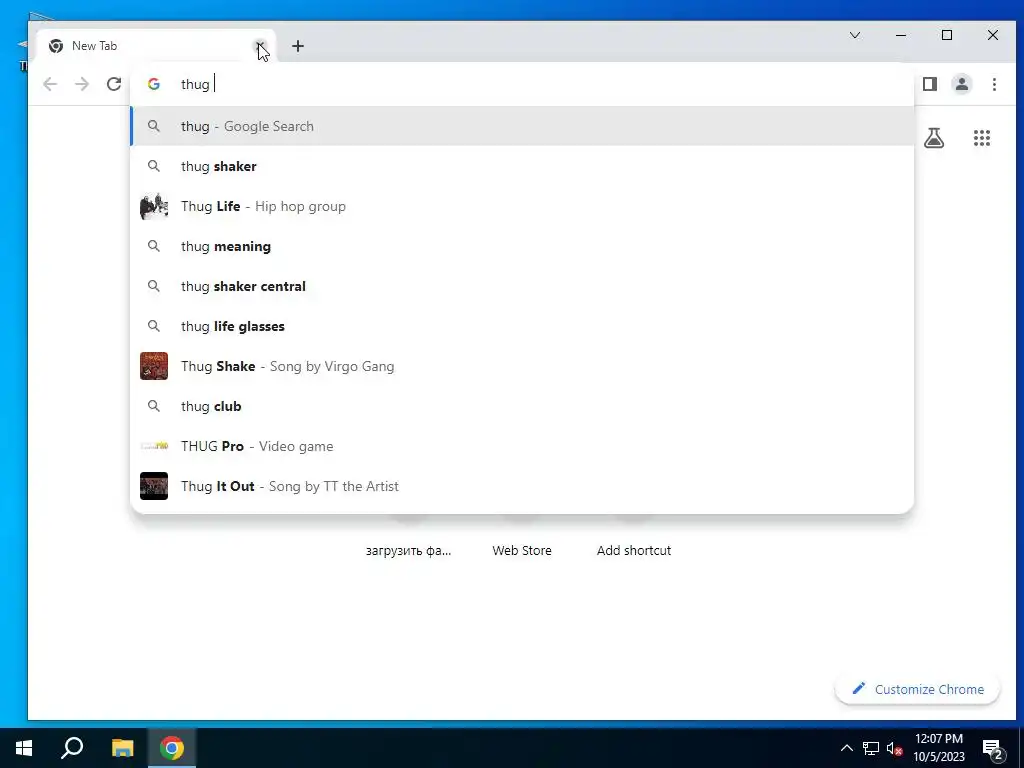
Task: Open the Web Store shortcut
Action: (x=522, y=551)
